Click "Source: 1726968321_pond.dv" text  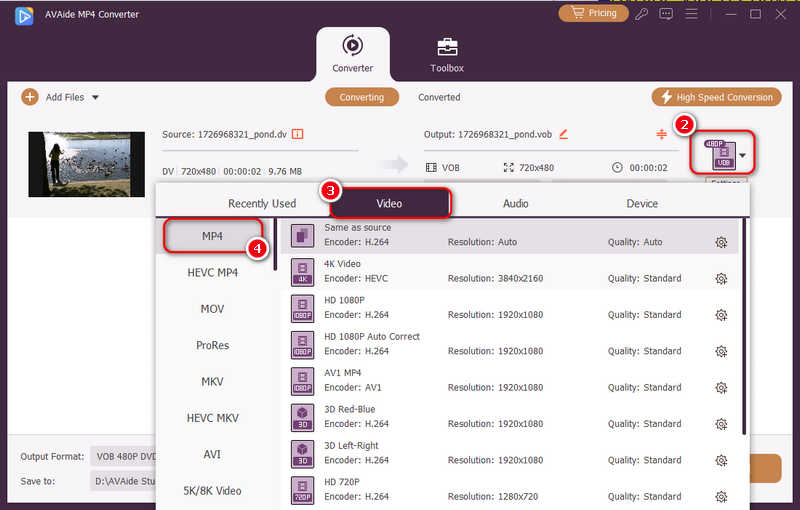coord(224,134)
